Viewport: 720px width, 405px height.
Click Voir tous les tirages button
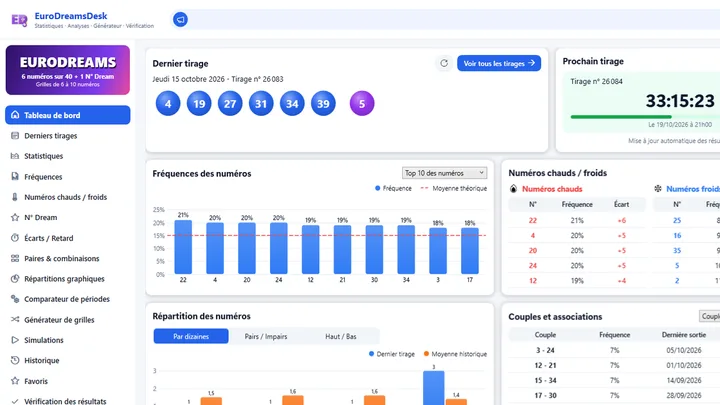(x=499, y=63)
